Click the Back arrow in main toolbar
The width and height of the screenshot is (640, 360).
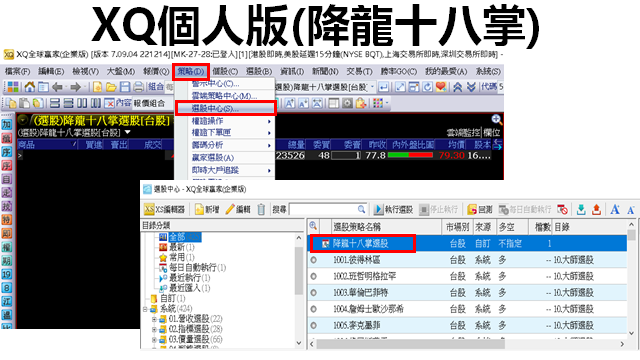58,87
